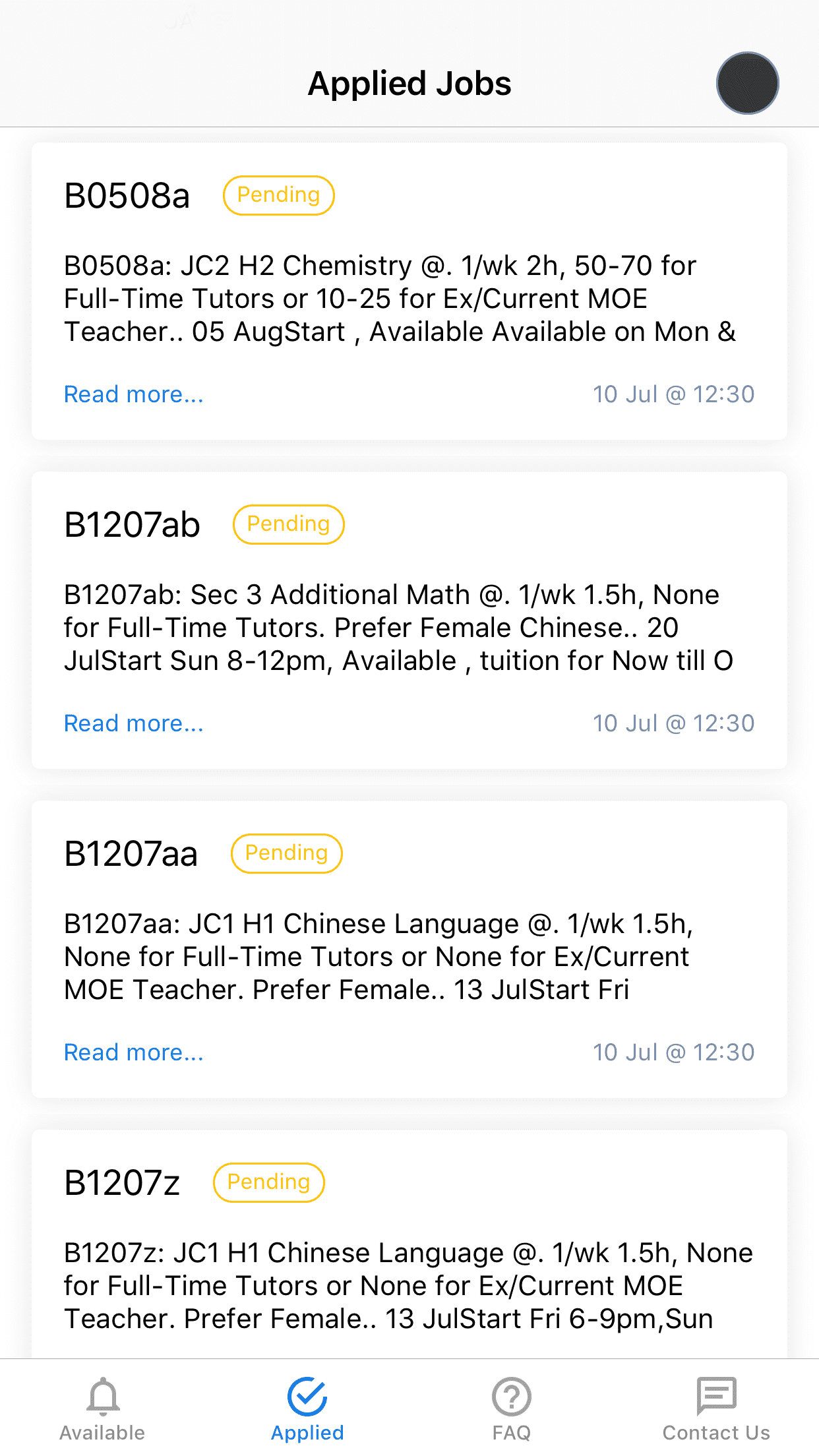Image resolution: width=819 pixels, height=1456 pixels.
Task: Tap the Pending badge on B1207aa
Action: pyautogui.click(x=286, y=853)
